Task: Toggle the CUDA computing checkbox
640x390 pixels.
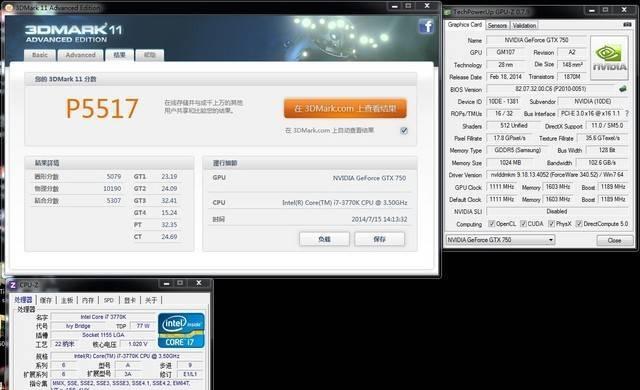Action: pyautogui.click(x=523, y=224)
